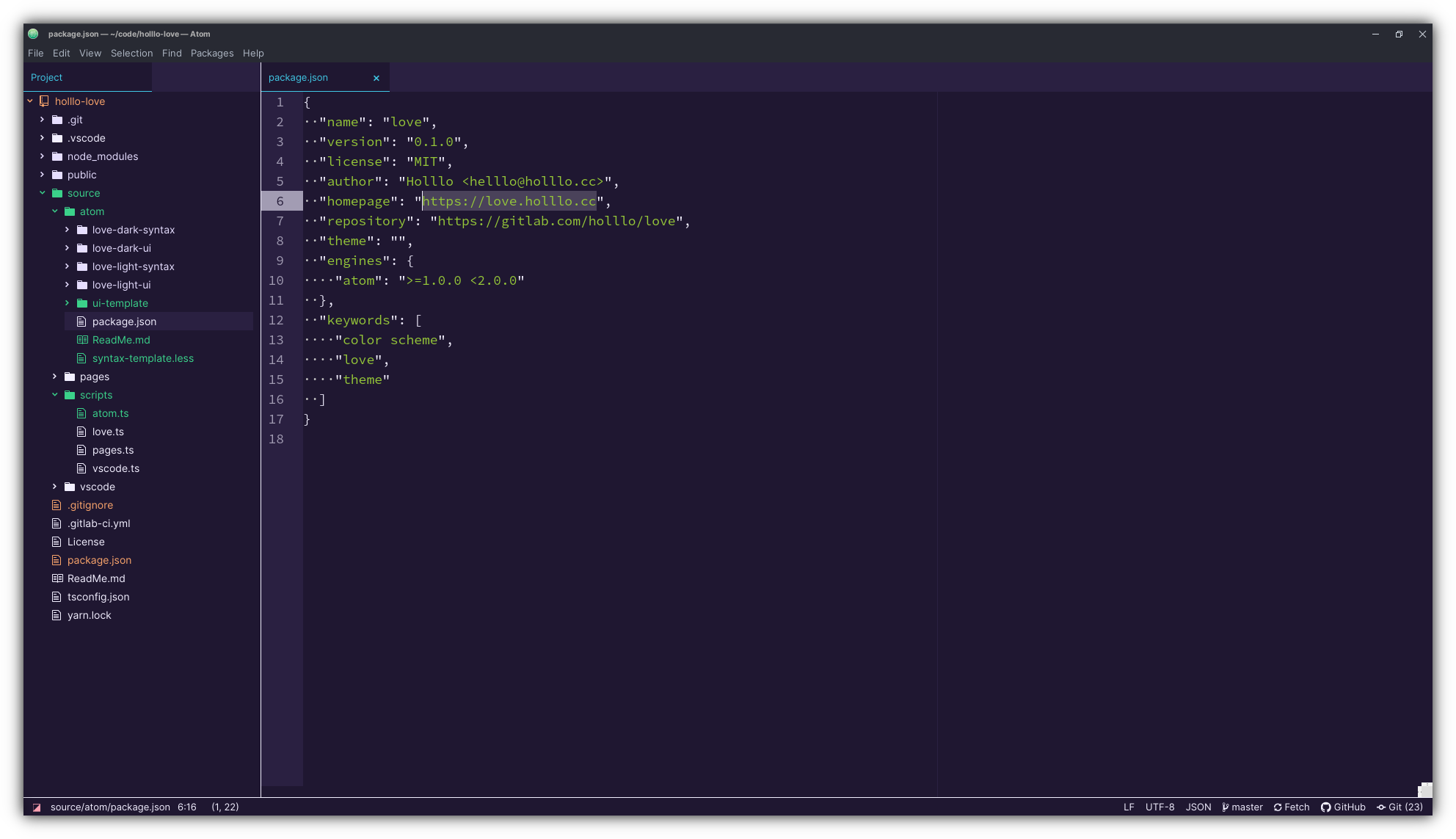The height and width of the screenshot is (839, 1456).
Task: Expand the pages folder chevron
Action: pyautogui.click(x=55, y=377)
